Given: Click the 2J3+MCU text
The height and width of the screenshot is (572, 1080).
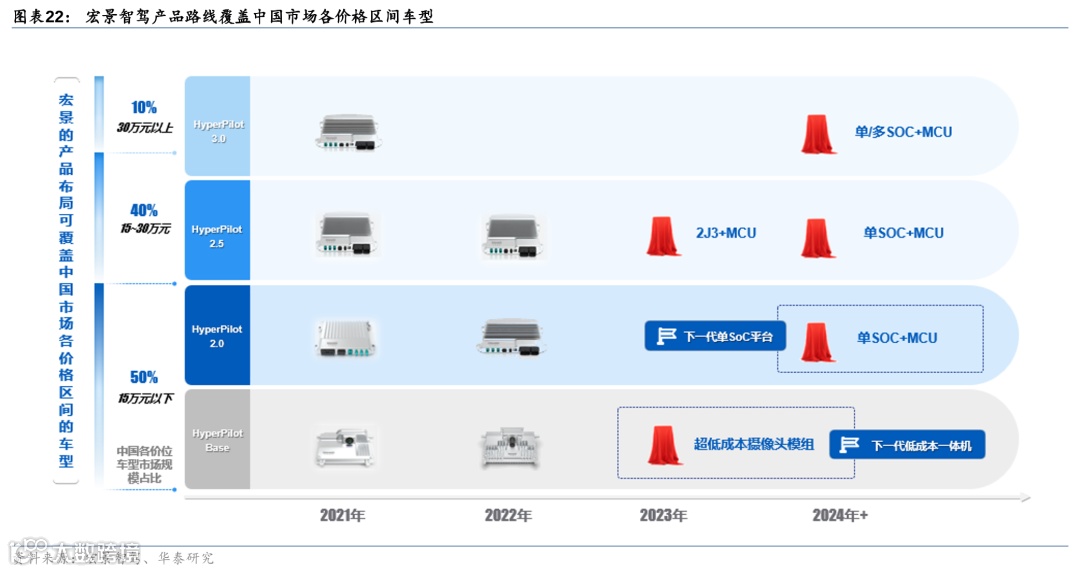Looking at the screenshot, I should [726, 233].
